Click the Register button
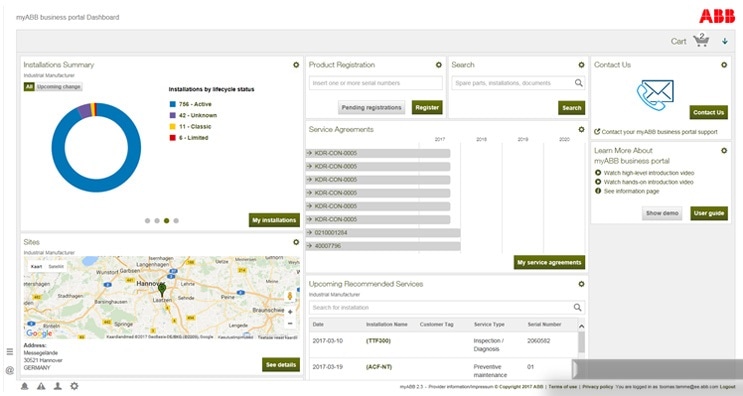This screenshot has width=743, height=396. 427,108
